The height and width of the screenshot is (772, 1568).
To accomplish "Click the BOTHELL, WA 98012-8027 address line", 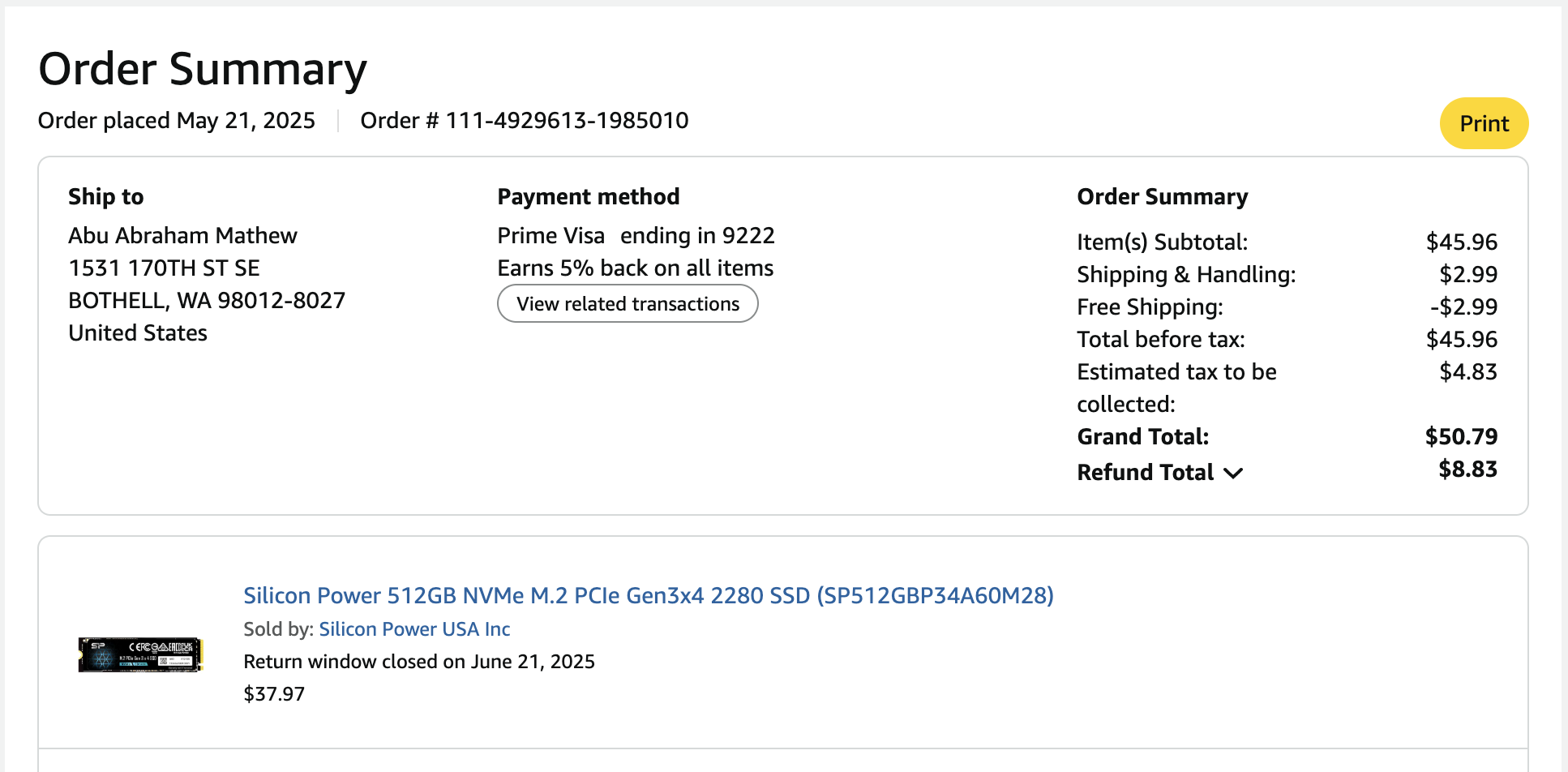I will (x=207, y=300).
